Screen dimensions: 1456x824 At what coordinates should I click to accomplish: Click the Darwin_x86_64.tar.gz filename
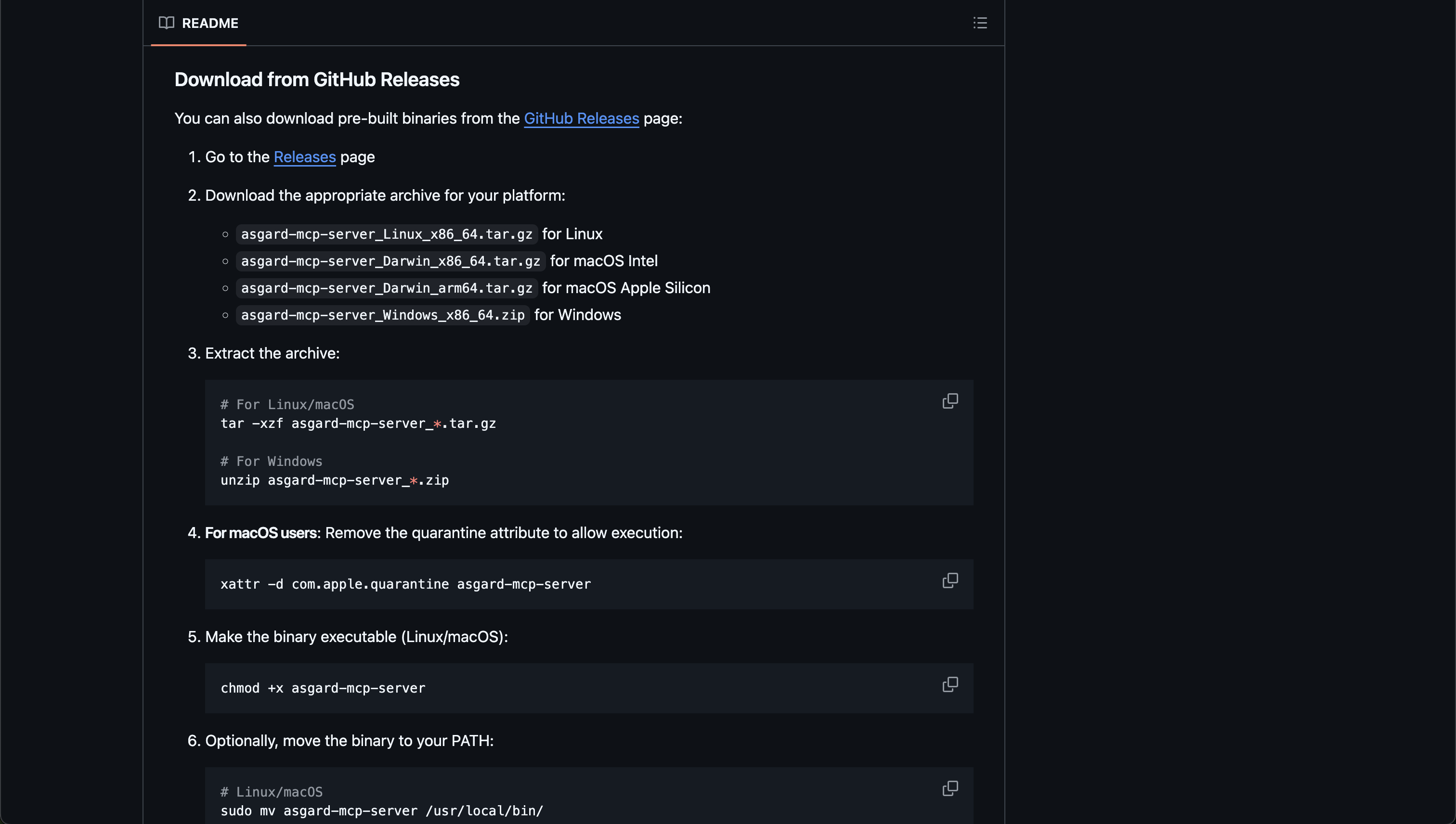390,261
